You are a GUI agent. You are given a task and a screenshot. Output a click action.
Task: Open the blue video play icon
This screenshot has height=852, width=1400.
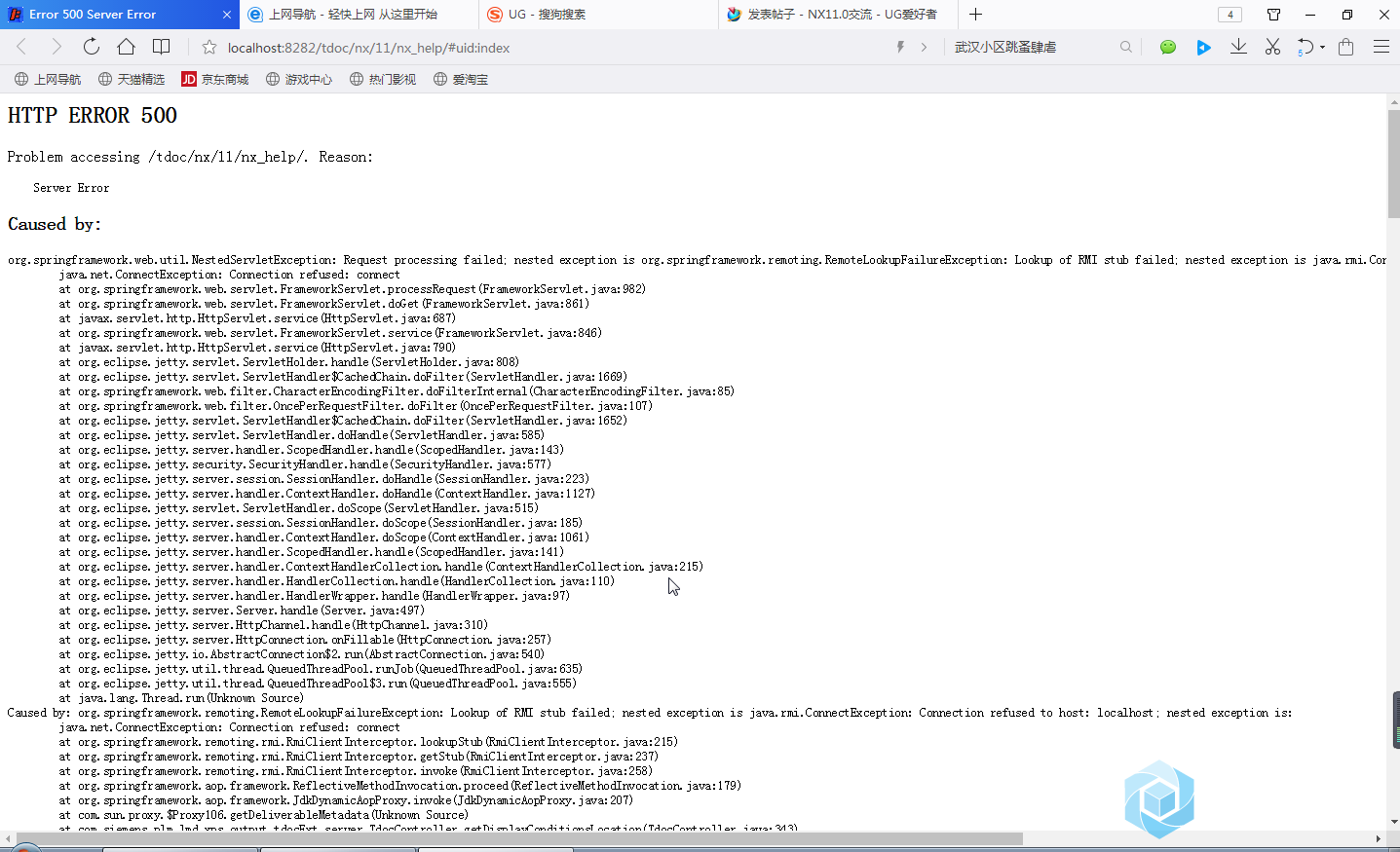pyautogui.click(x=1203, y=47)
